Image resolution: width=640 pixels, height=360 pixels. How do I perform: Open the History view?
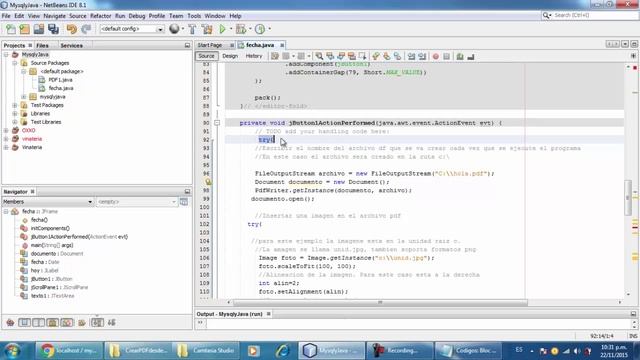[253, 56]
